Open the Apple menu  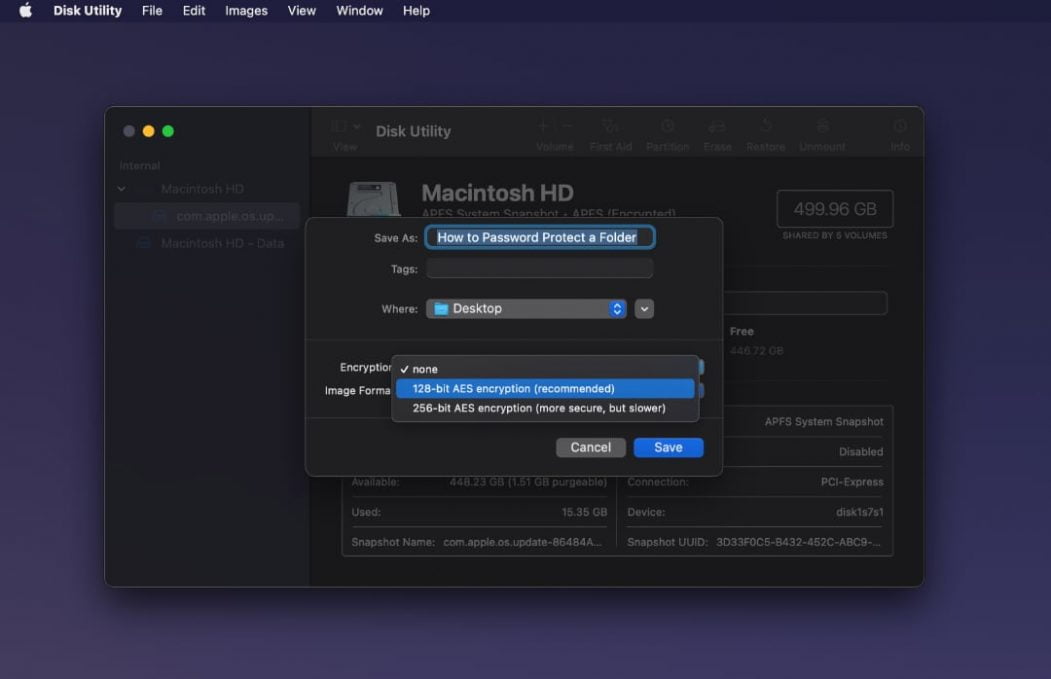coord(24,11)
